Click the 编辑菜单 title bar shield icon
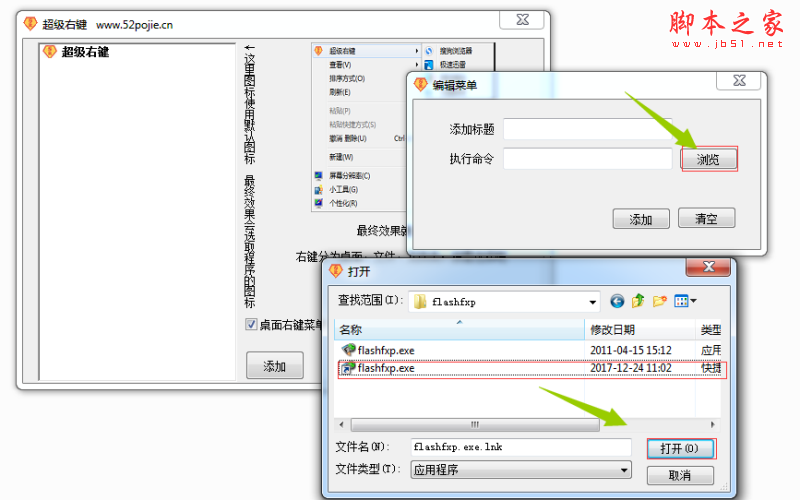This screenshot has height=500, width=800. click(420, 84)
